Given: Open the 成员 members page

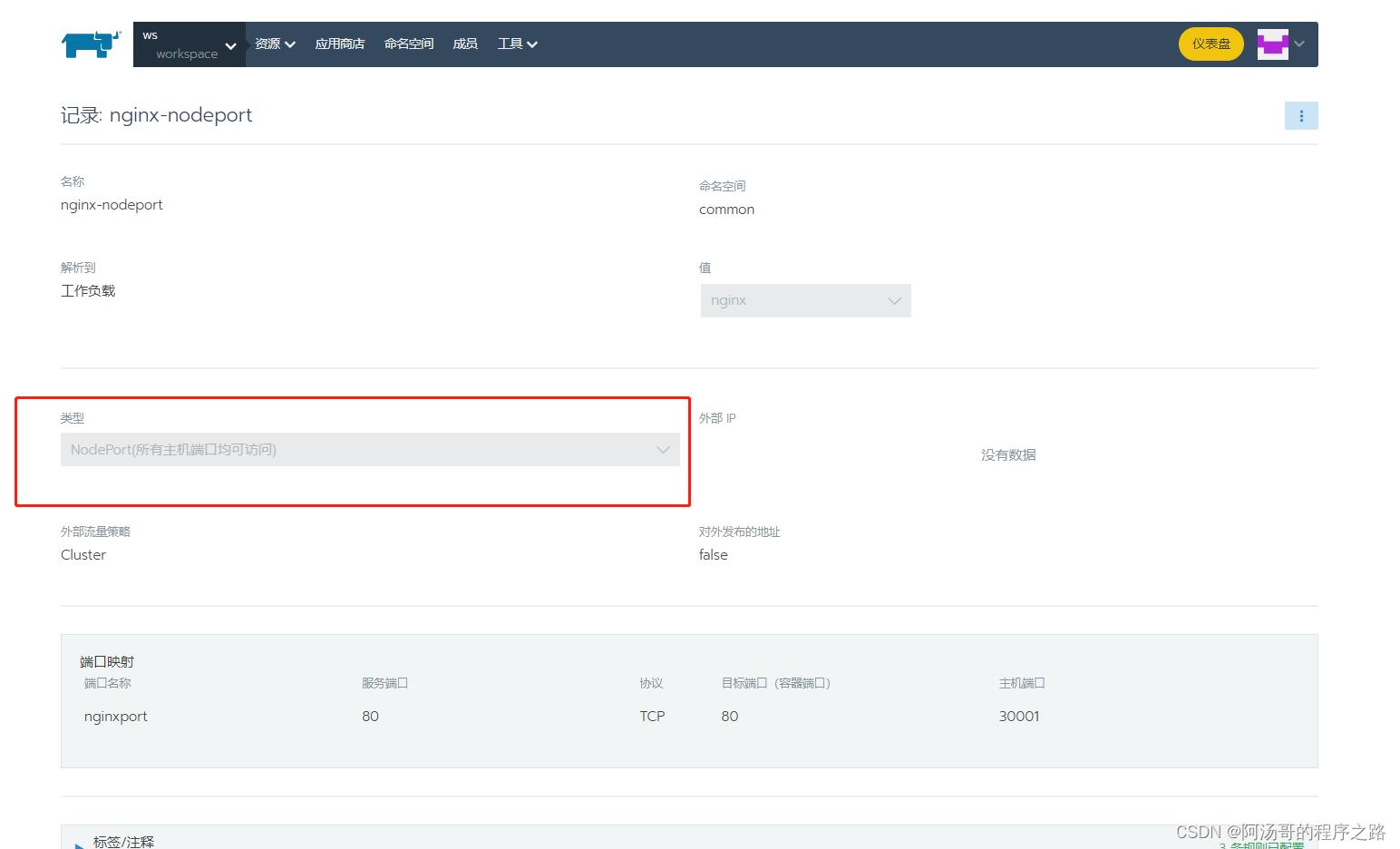Looking at the screenshot, I should pos(465,44).
